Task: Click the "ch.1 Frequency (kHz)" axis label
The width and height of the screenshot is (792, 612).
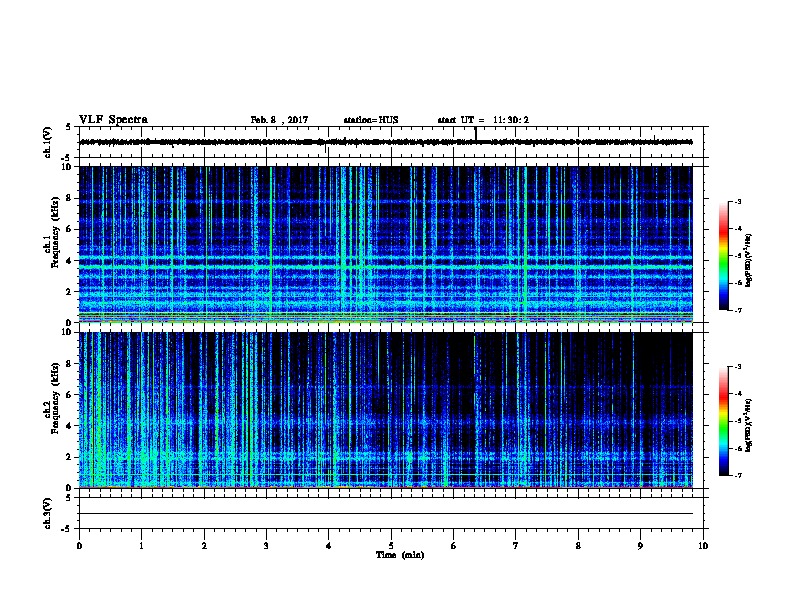Action: [52, 233]
